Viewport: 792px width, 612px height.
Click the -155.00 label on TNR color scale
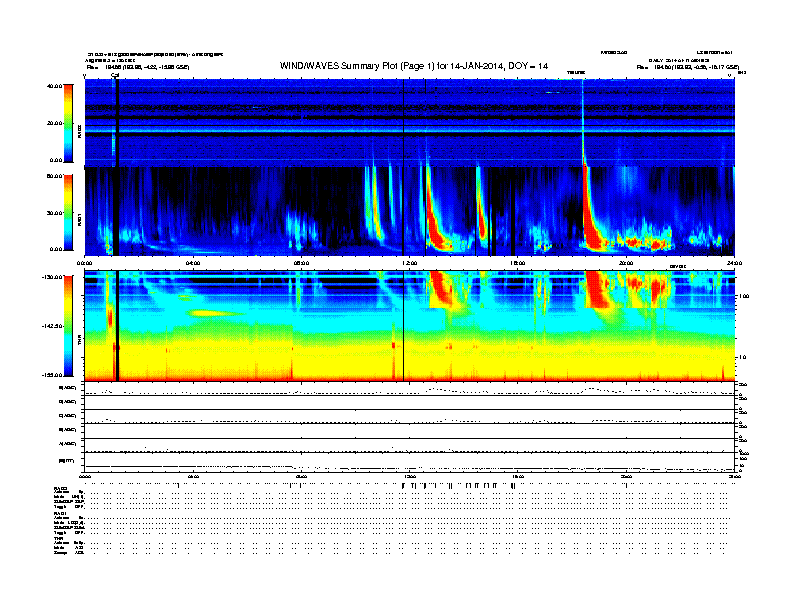[x=53, y=375]
